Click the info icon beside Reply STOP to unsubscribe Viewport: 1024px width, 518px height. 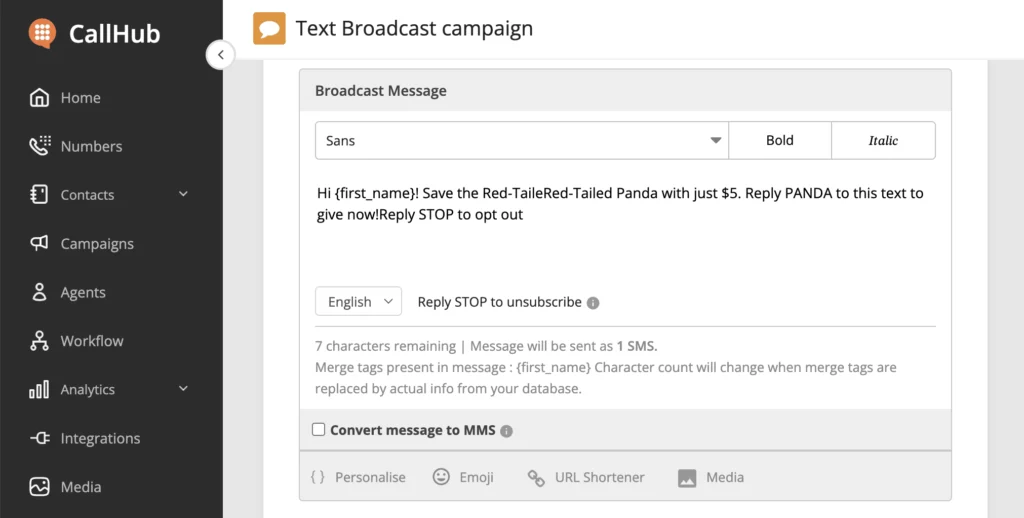click(593, 303)
